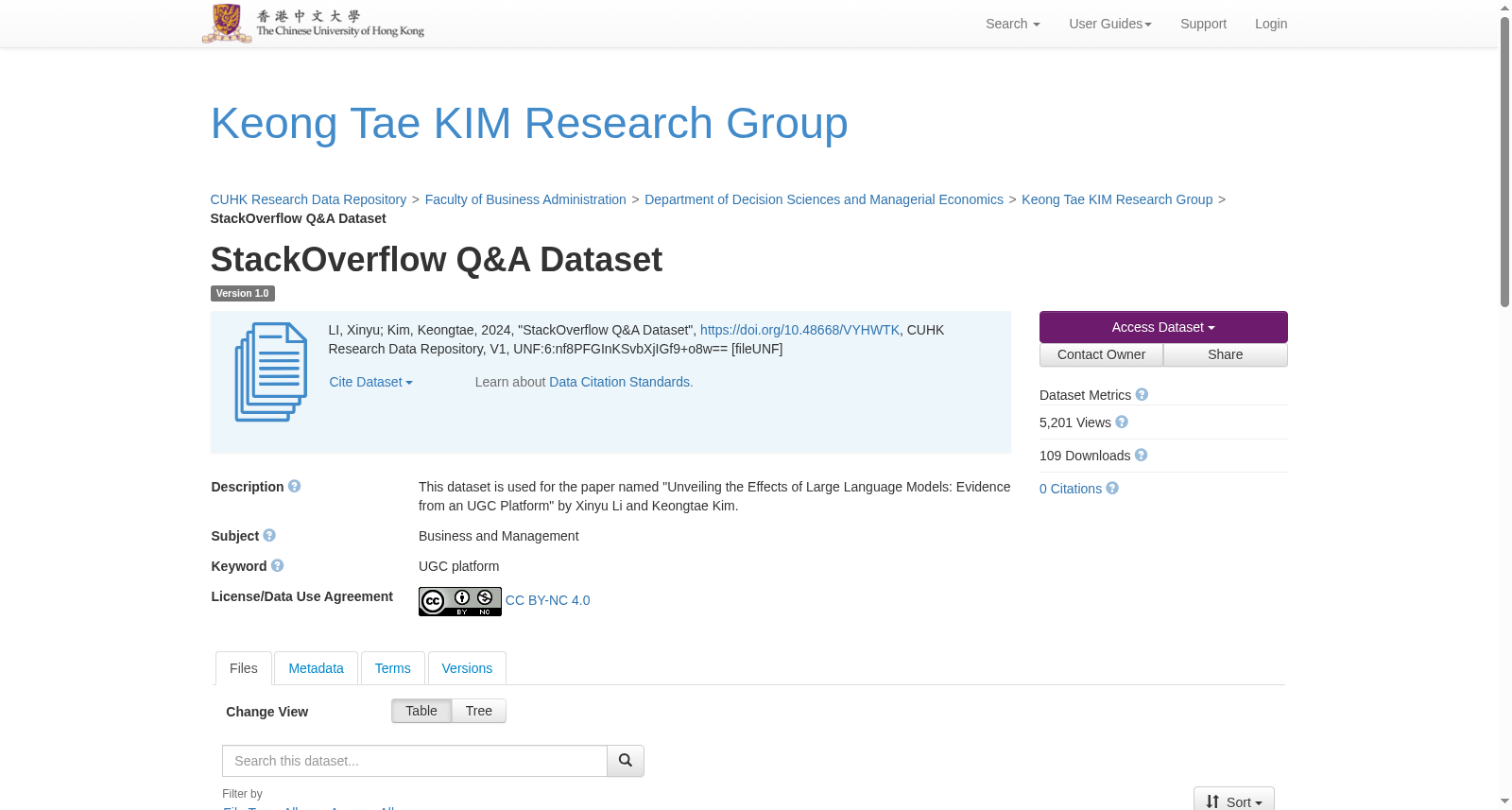
Task: Open Support in the navbar
Action: coord(1203,24)
